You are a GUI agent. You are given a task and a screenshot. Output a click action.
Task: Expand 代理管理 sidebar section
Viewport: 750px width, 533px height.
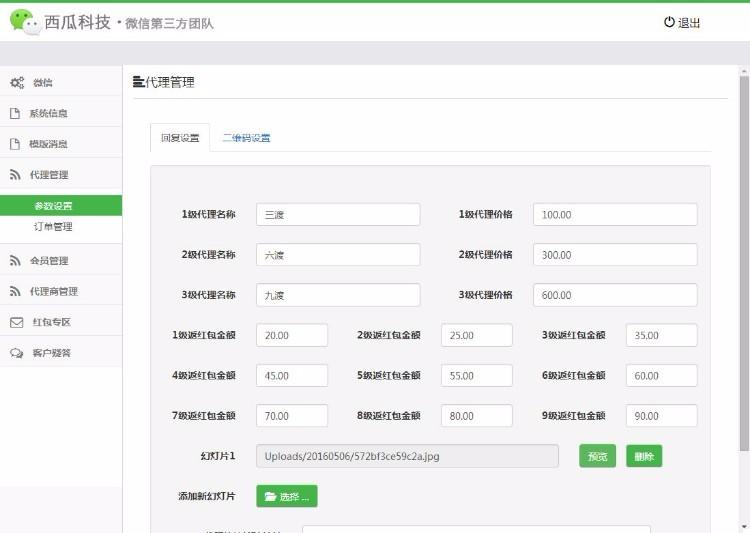(x=61, y=175)
